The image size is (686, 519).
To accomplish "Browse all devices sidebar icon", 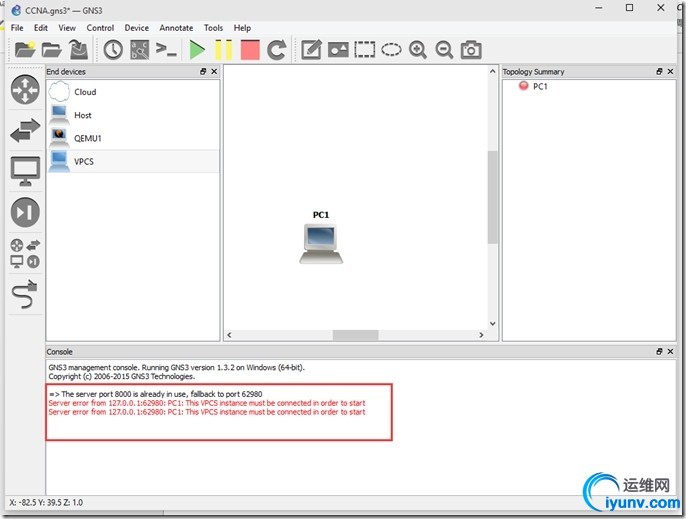I will (x=25, y=253).
